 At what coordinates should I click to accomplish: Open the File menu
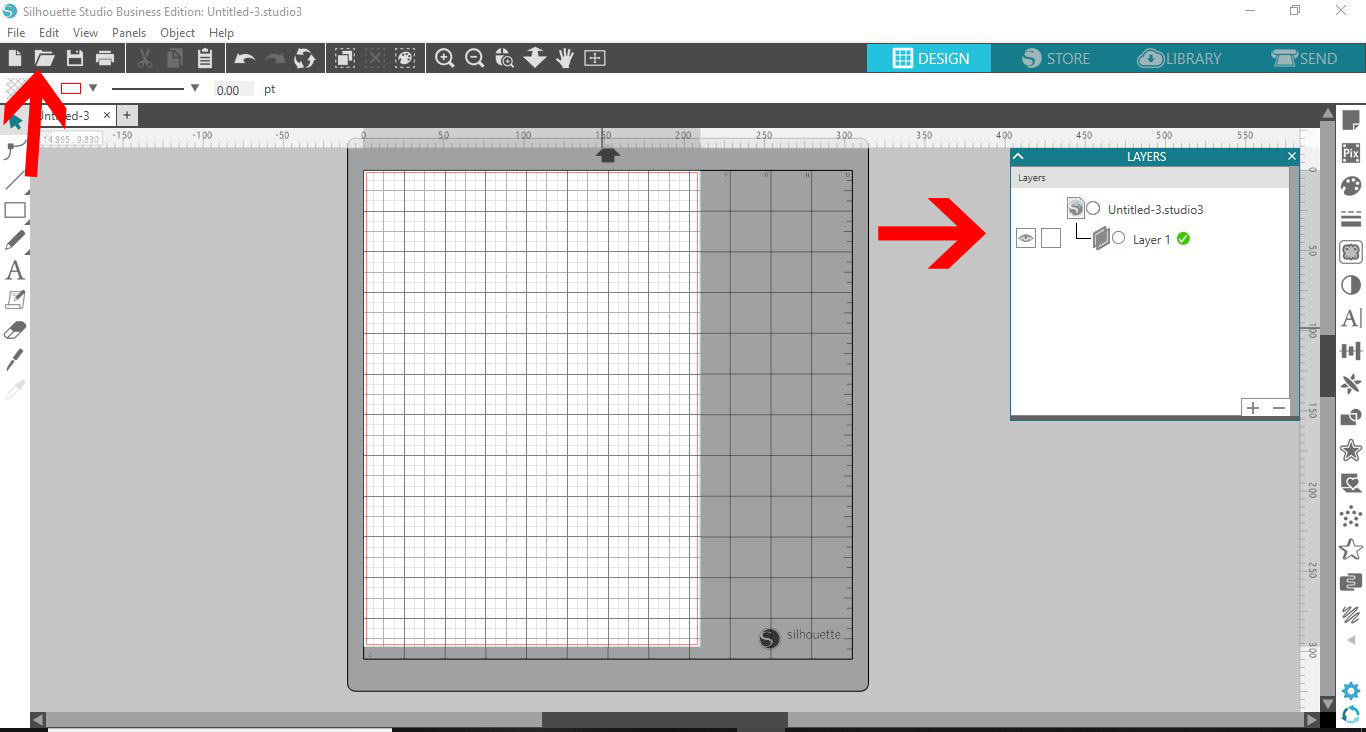(x=16, y=33)
